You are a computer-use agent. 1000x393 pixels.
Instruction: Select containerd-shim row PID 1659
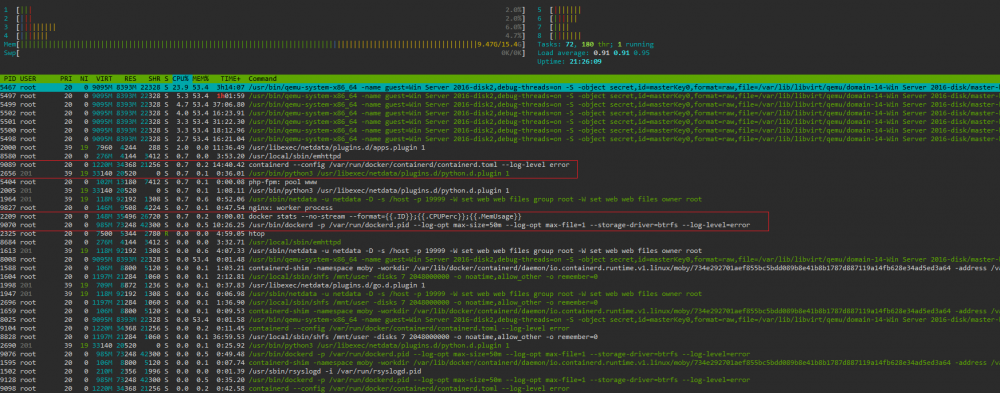coord(500,311)
